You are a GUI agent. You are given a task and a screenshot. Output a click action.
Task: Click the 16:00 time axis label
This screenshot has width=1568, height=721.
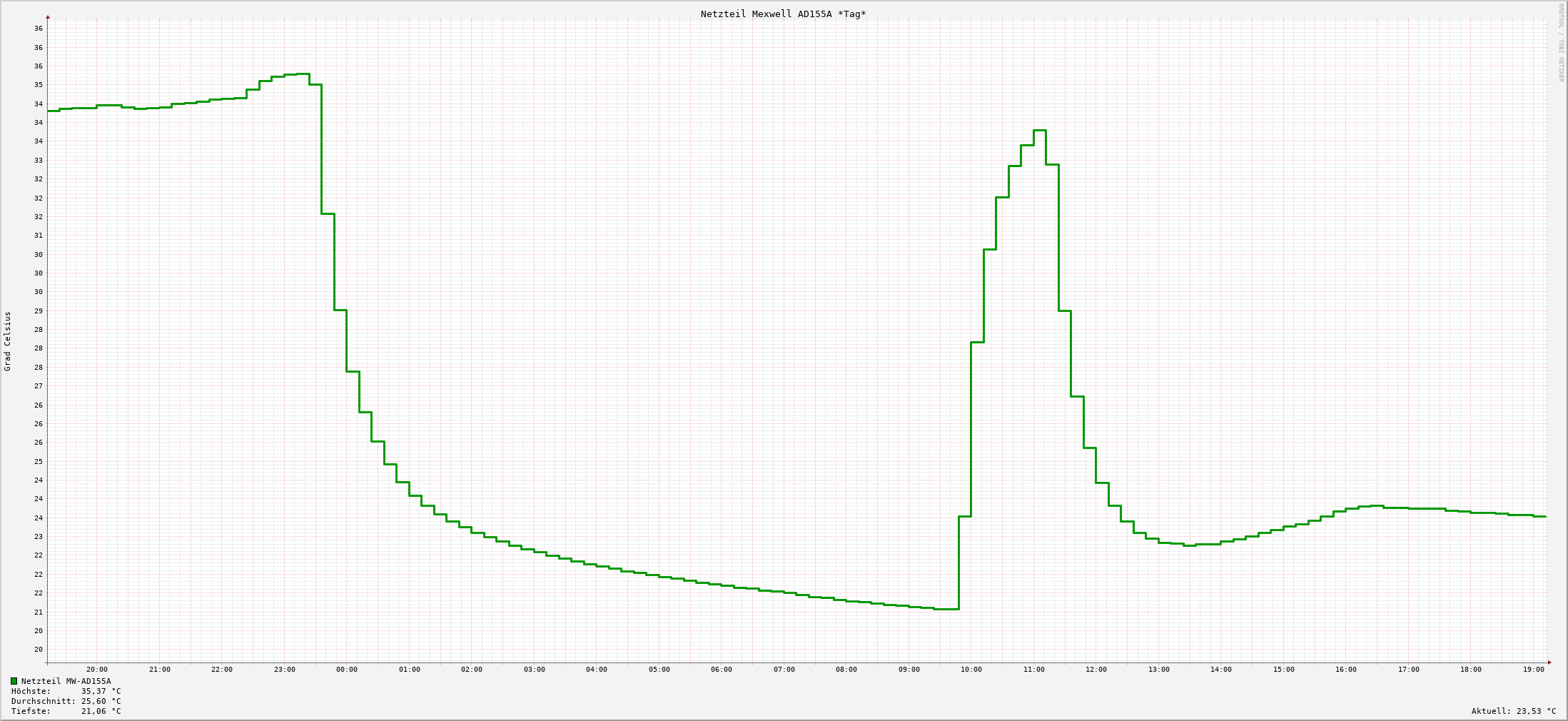[x=1345, y=670]
